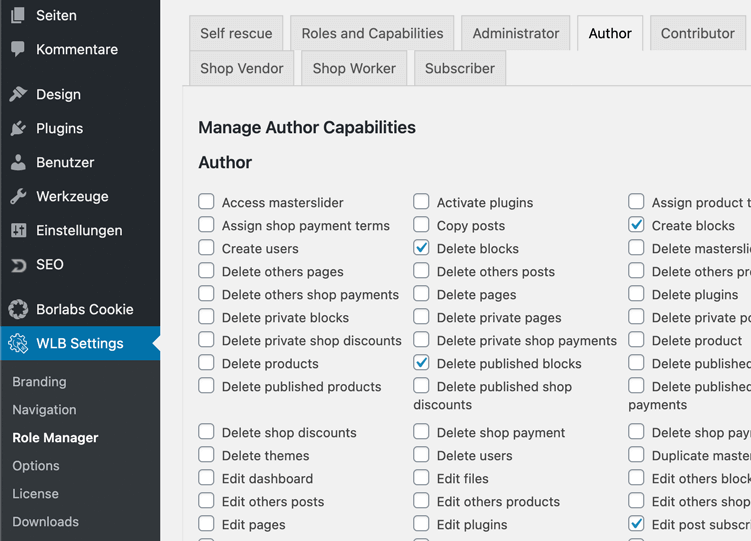This screenshot has height=541, width=751.
Task: Click the SEO menu icon
Action: pyautogui.click(x=18, y=264)
